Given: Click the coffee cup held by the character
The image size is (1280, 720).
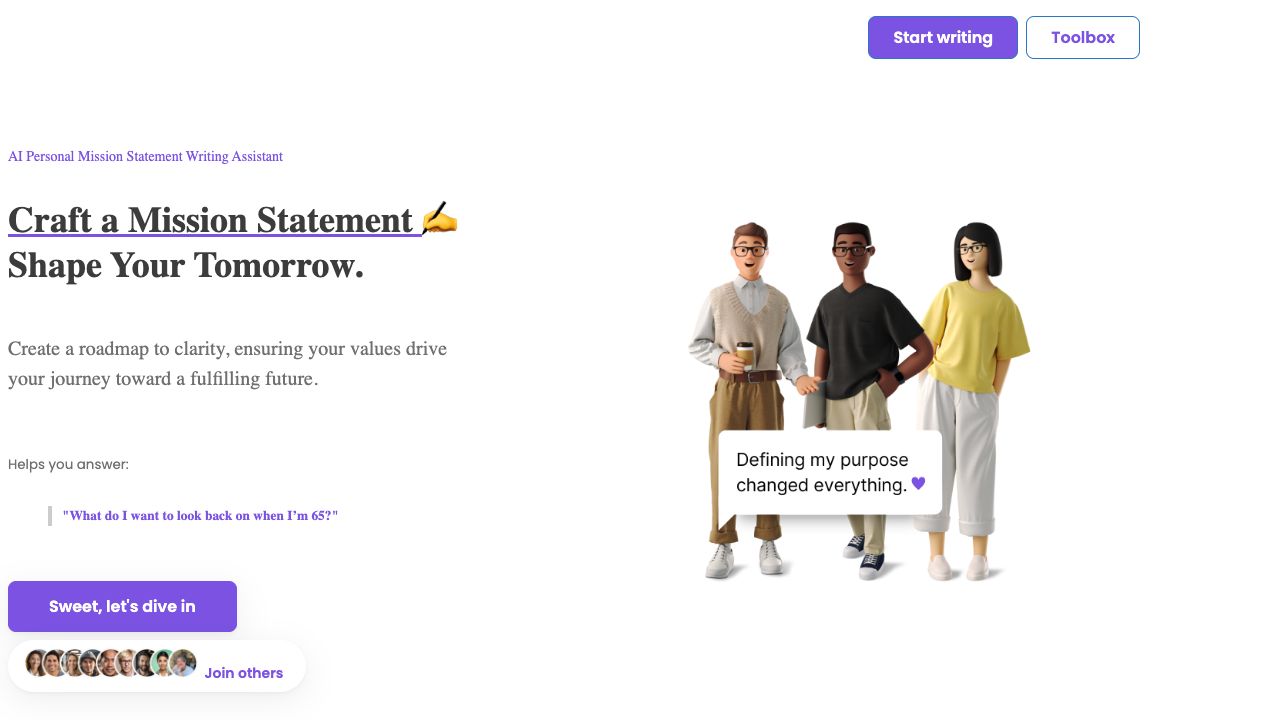Looking at the screenshot, I should [x=744, y=356].
